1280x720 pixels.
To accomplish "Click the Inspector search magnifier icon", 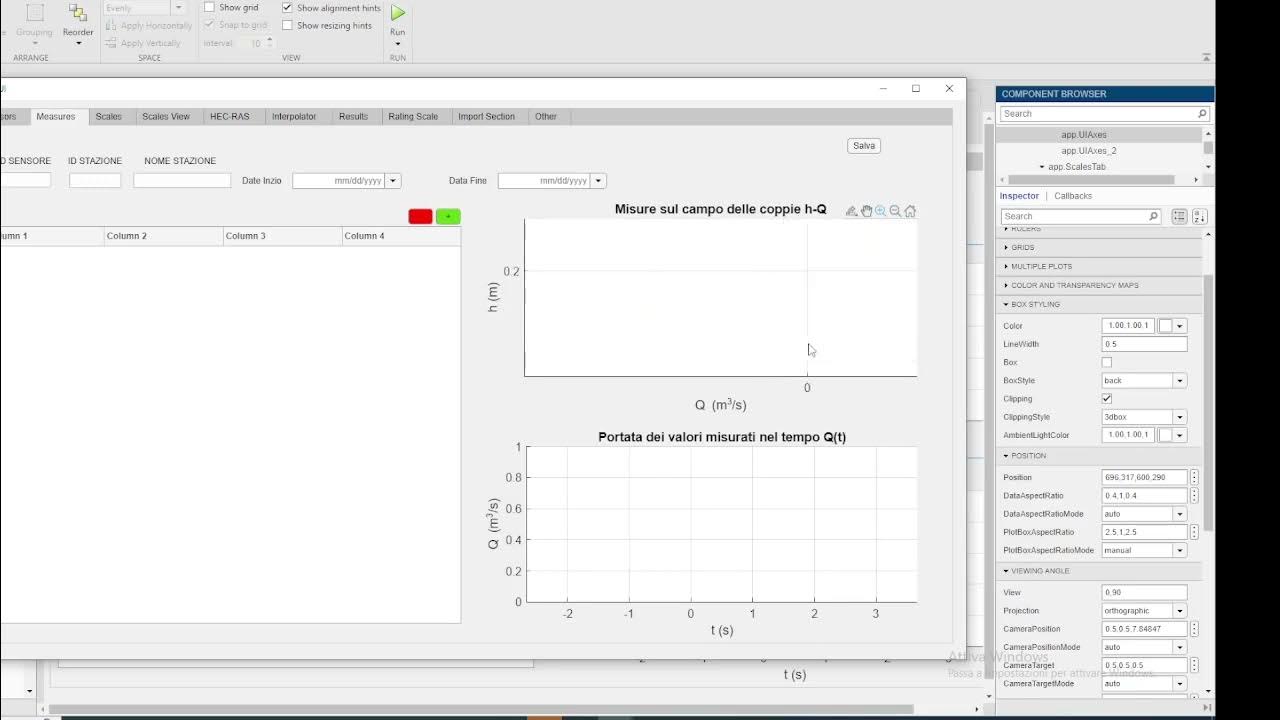I will [x=1153, y=216].
